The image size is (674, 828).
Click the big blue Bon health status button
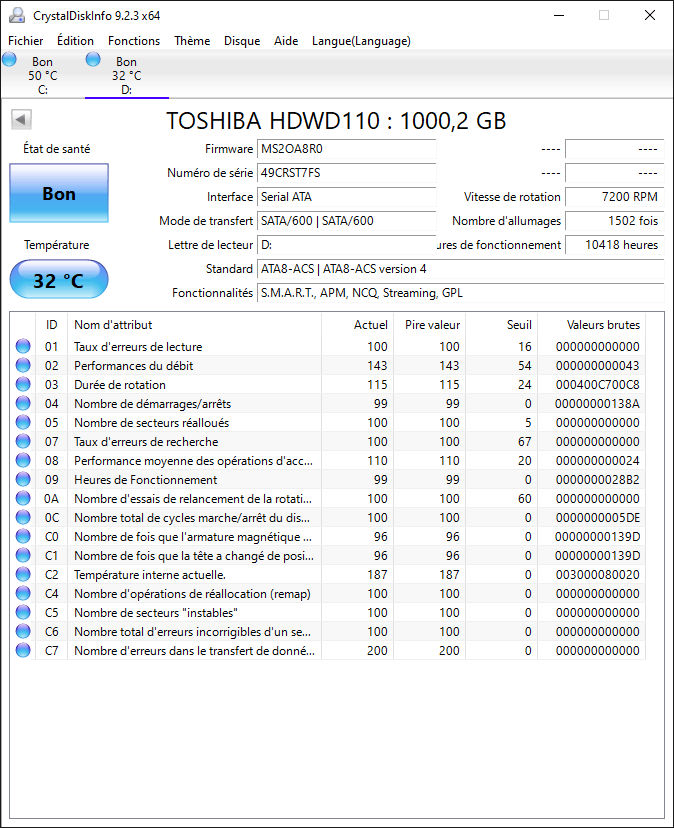[x=59, y=193]
